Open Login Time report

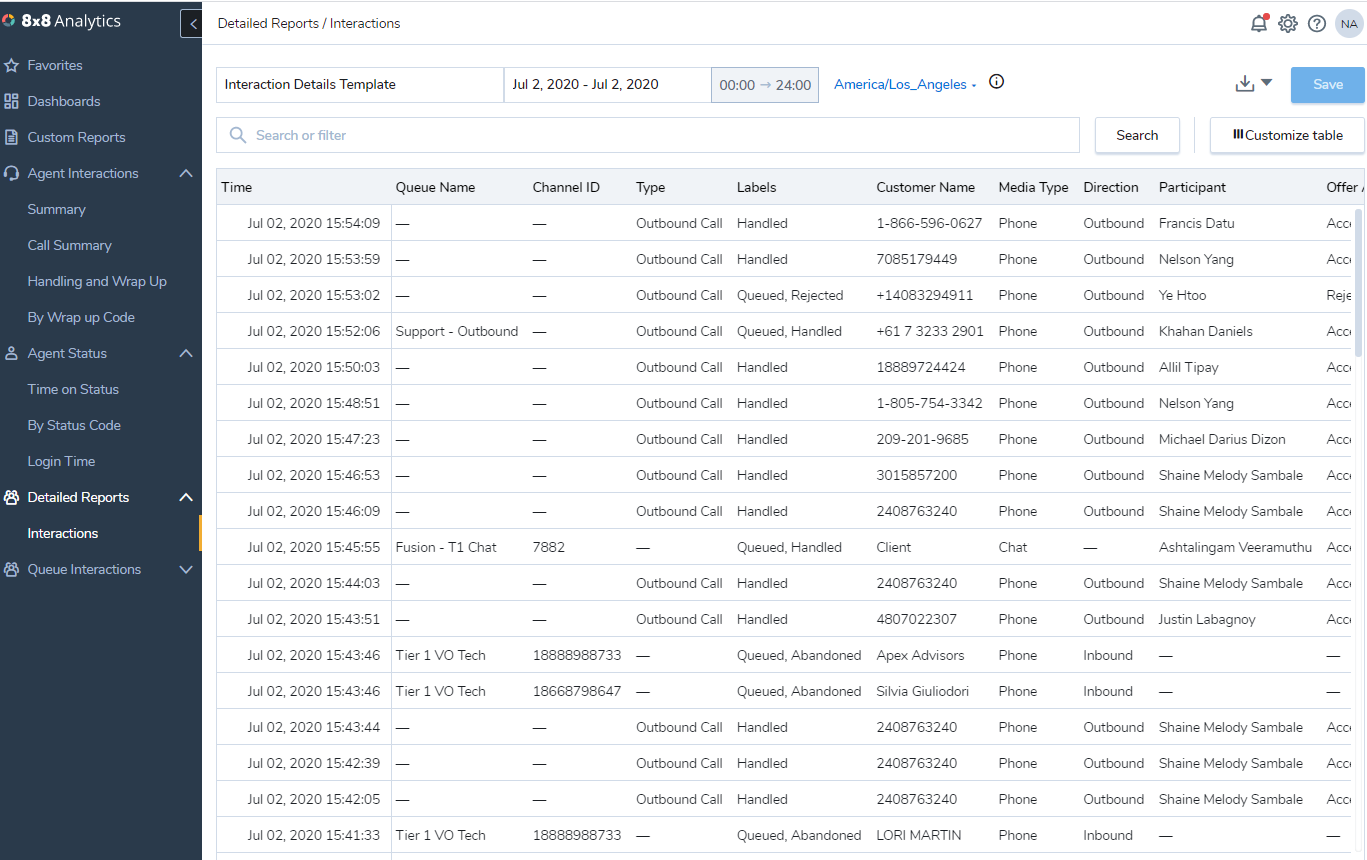(x=61, y=461)
